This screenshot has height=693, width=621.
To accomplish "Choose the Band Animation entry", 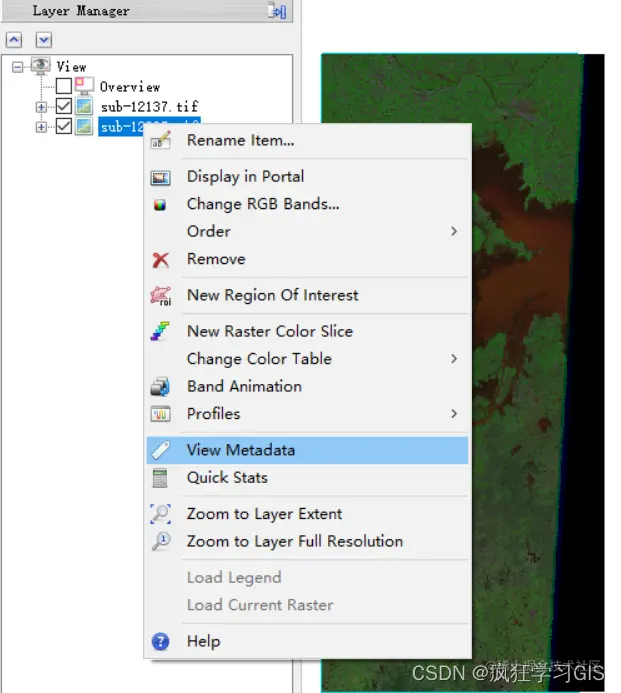I will pos(307,386).
